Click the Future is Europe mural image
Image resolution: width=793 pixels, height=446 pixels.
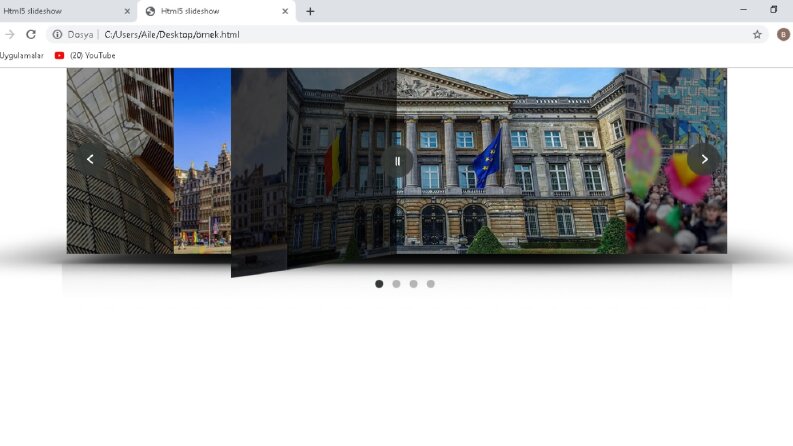click(676, 161)
